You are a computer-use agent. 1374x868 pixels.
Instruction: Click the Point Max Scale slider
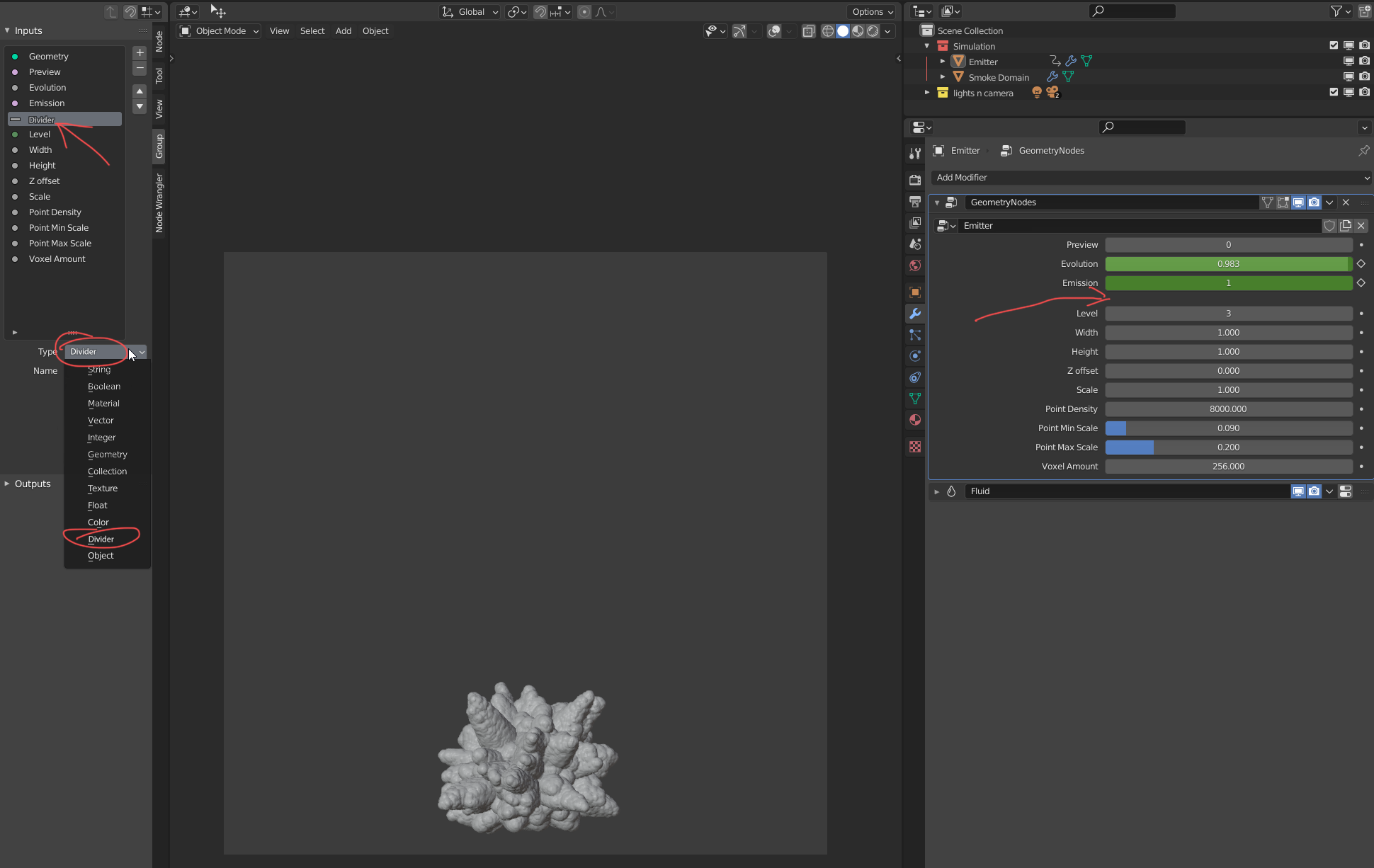(1229, 447)
